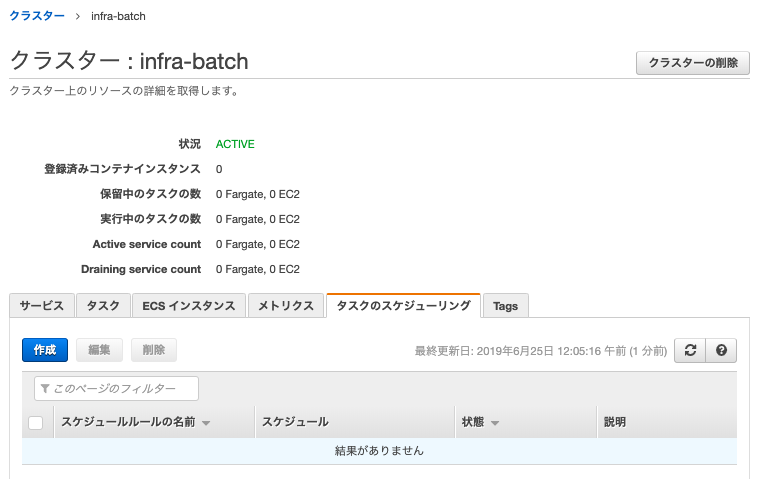Click the 編集 button
The width and height of the screenshot is (768, 479).
click(x=99, y=350)
